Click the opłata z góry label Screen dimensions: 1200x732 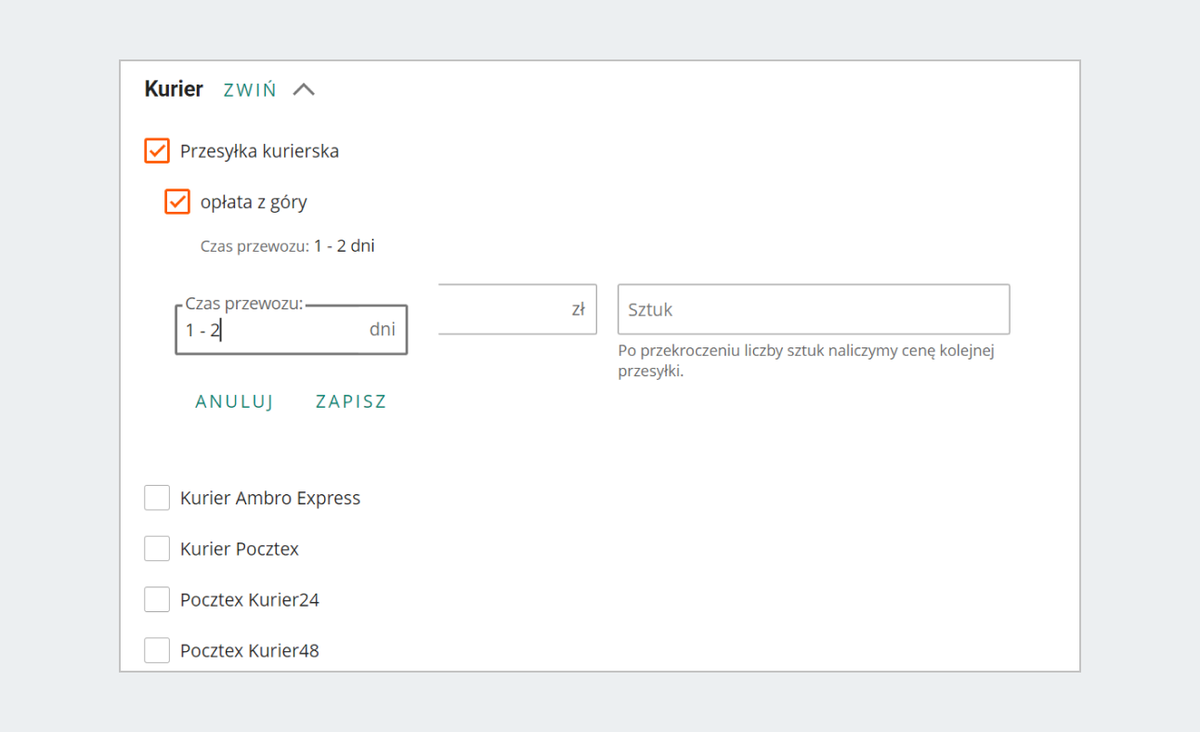tap(254, 202)
